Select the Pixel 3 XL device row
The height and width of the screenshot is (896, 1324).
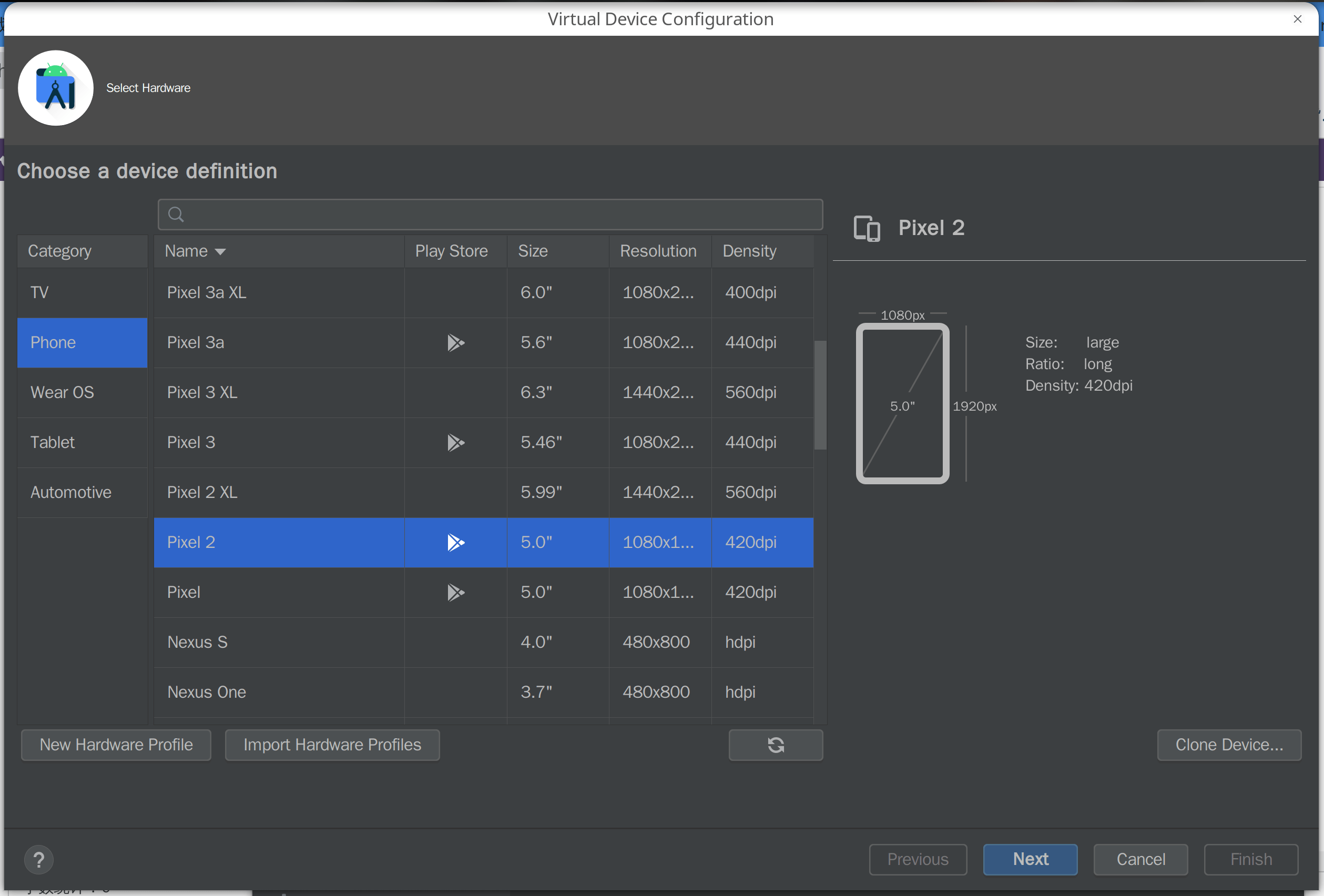coord(484,392)
